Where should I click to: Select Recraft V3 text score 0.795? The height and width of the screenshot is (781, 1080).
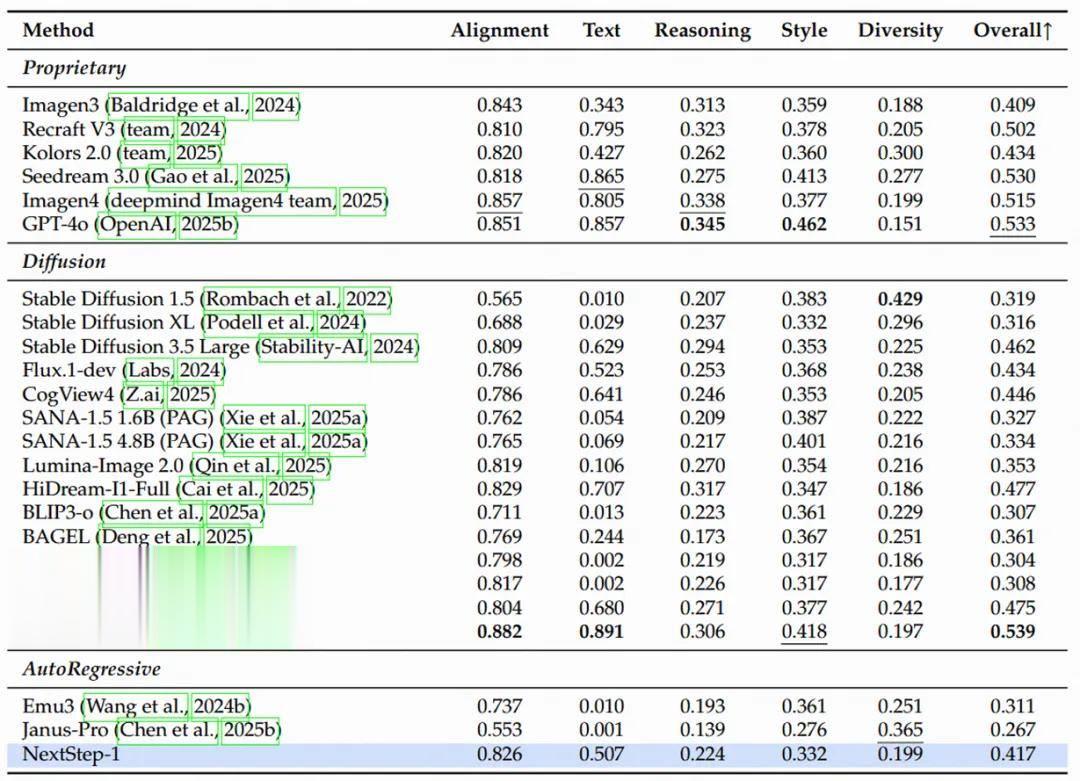click(x=601, y=129)
